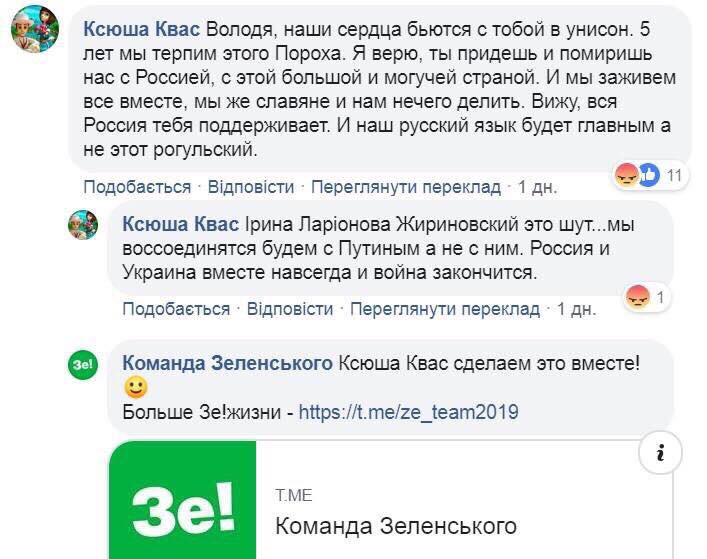Like the first comment via Подобається
707x559 pixels.
[136, 187]
